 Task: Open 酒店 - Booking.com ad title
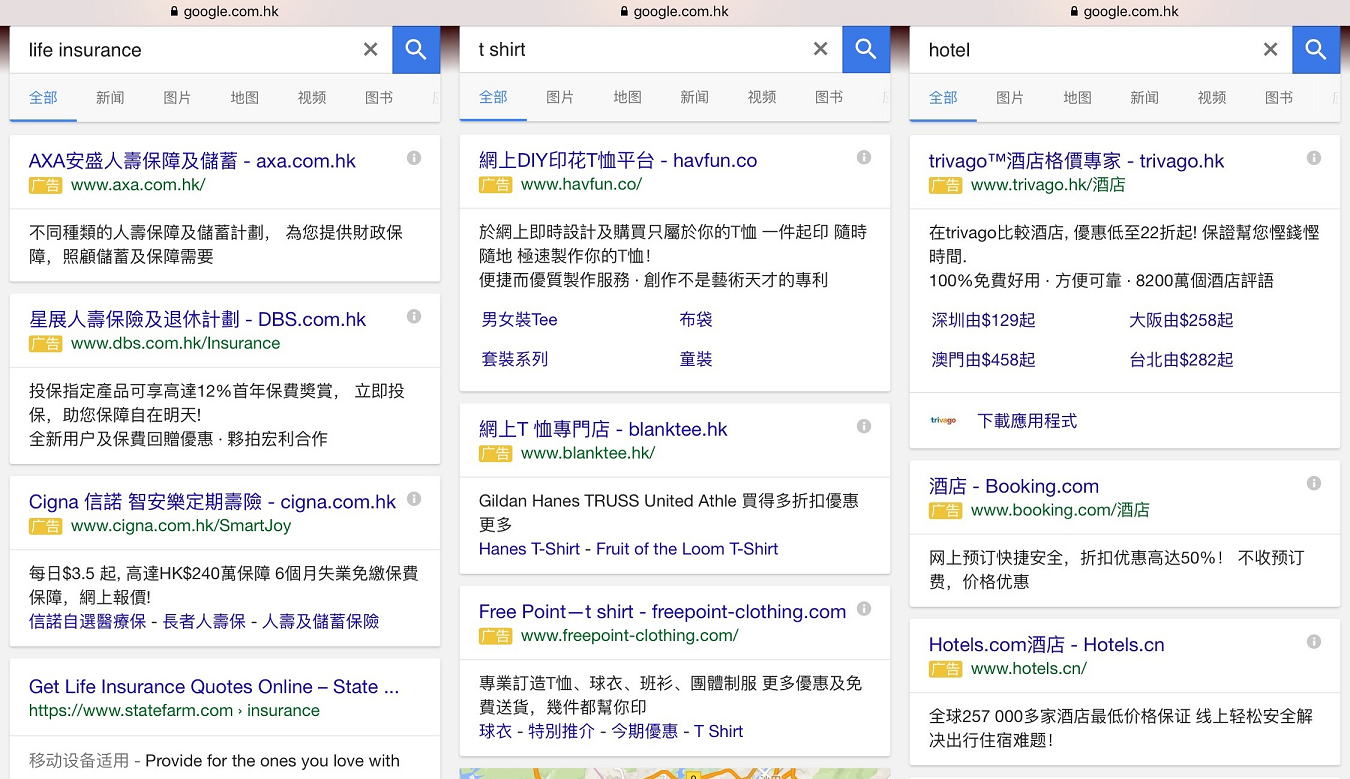click(x=1013, y=487)
